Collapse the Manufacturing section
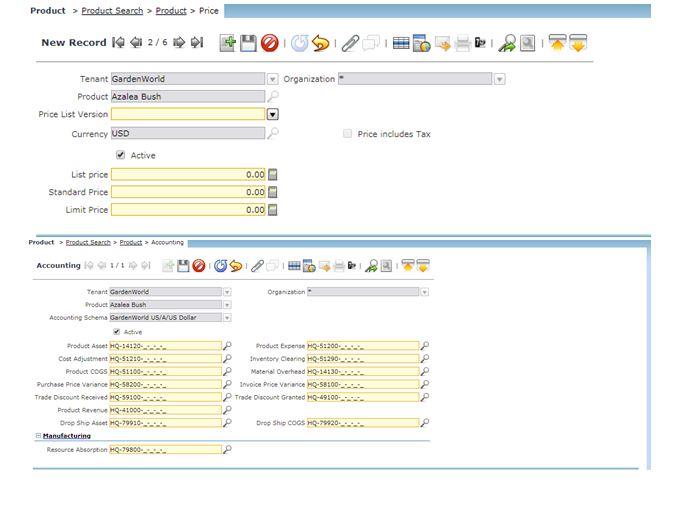The width and height of the screenshot is (700, 521). tap(38, 436)
